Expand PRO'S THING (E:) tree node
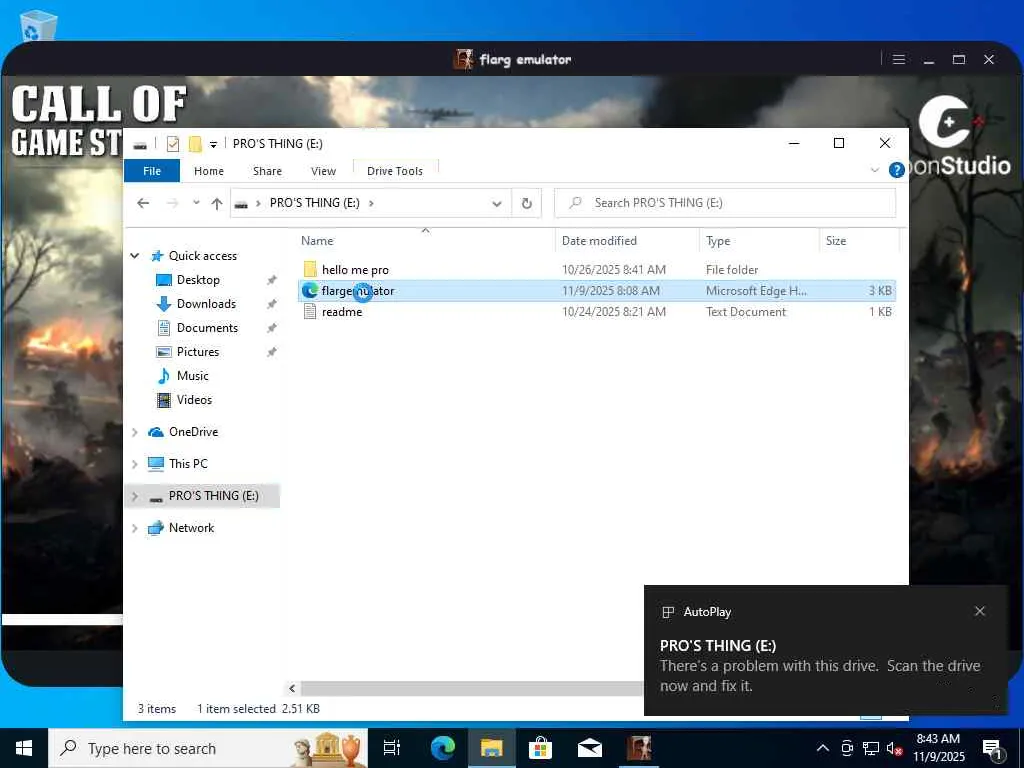The width and height of the screenshot is (1024, 768). click(x=135, y=496)
